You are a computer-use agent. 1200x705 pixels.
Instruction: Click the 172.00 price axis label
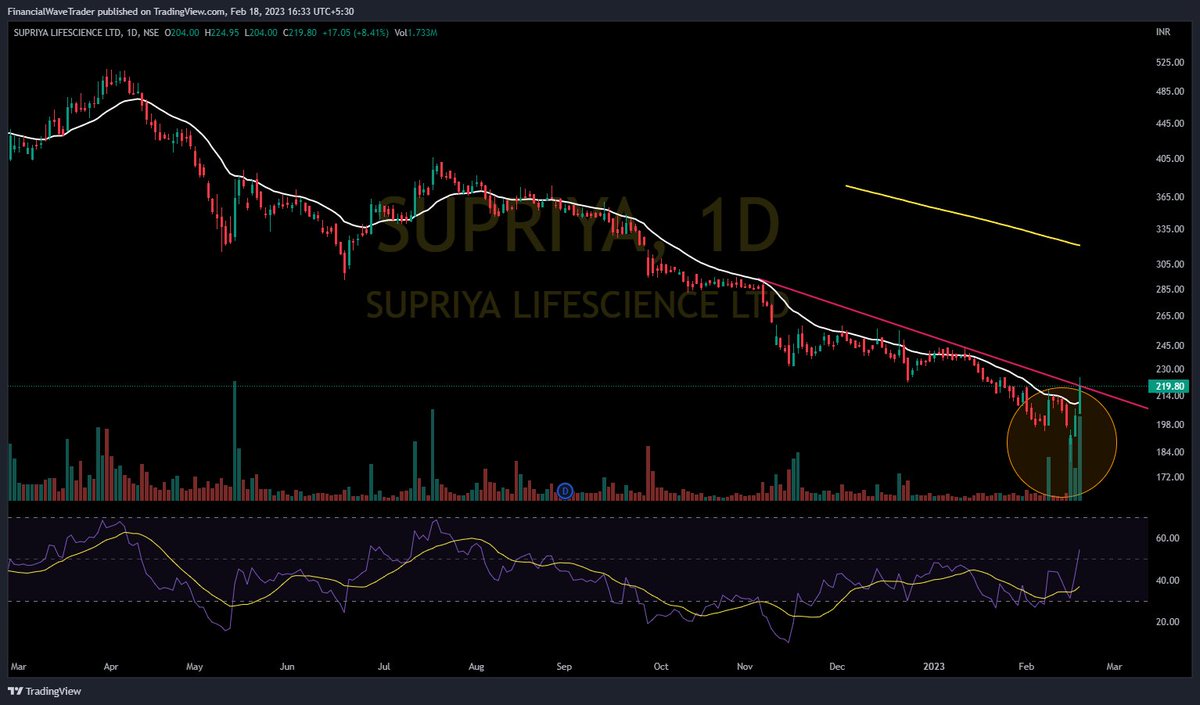click(1169, 477)
